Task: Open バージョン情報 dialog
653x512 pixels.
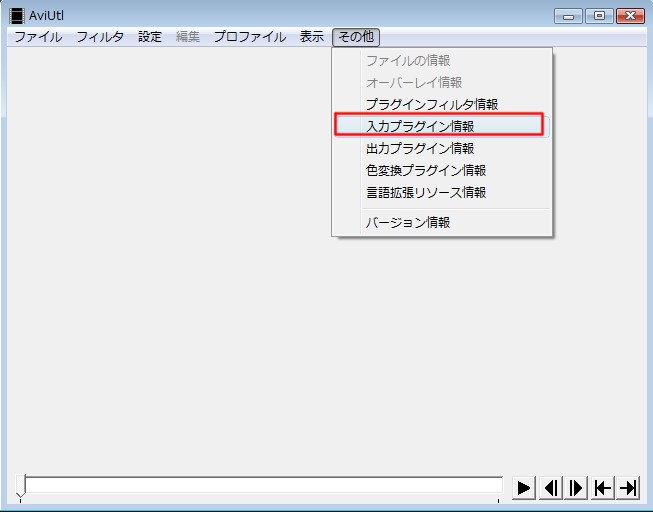Action: 408,222
